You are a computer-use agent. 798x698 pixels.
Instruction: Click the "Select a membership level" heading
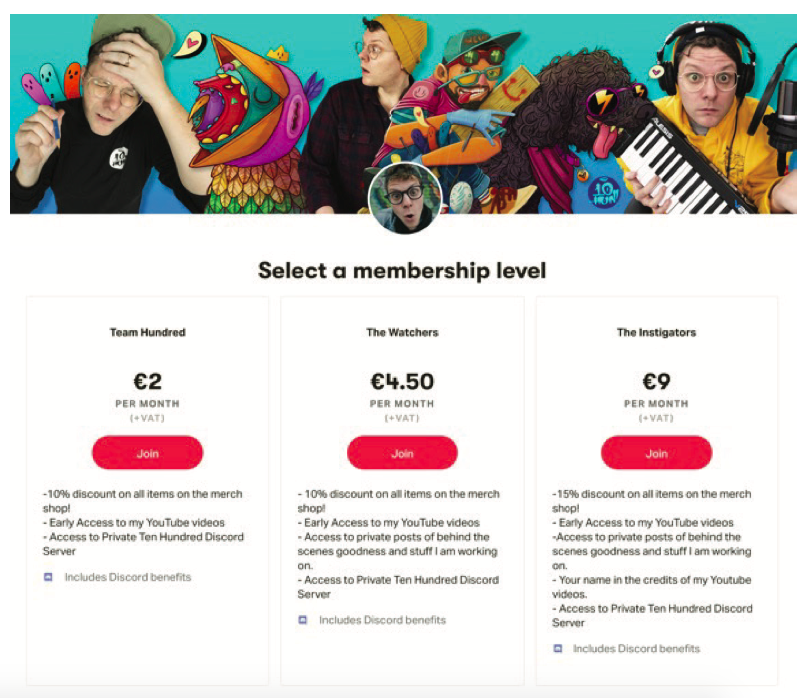[402, 270]
